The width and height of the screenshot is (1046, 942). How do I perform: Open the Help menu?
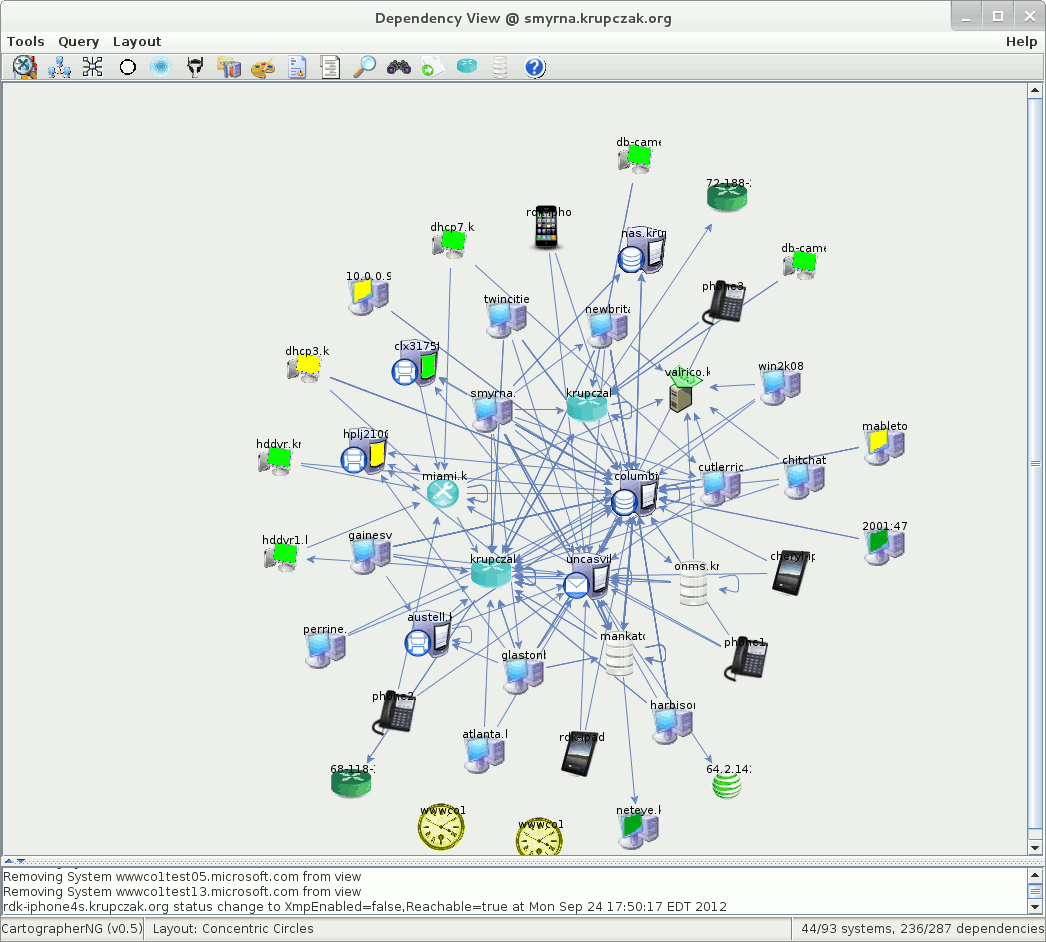[x=1021, y=41]
